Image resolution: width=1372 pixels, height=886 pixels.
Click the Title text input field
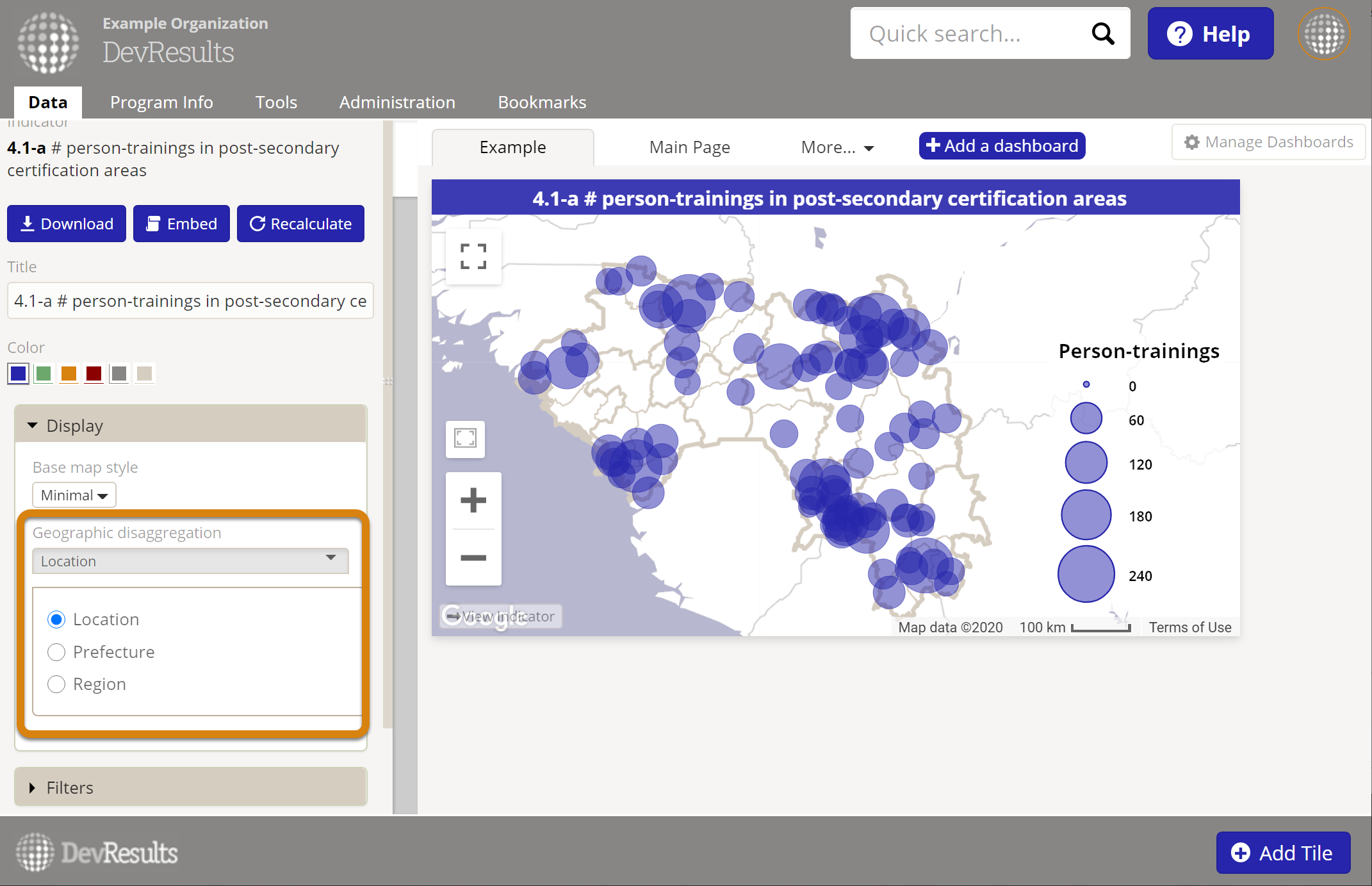click(x=190, y=301)
